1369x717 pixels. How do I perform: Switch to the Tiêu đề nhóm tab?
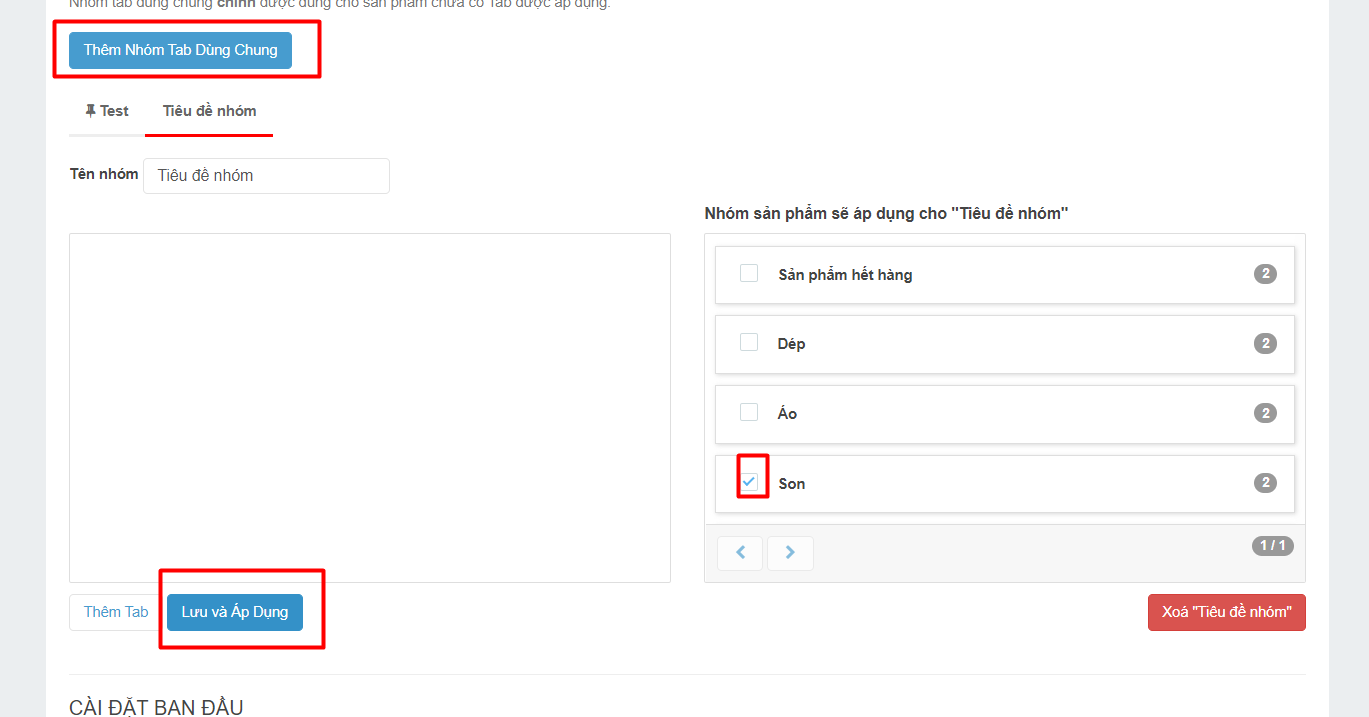tap(209, 111)
